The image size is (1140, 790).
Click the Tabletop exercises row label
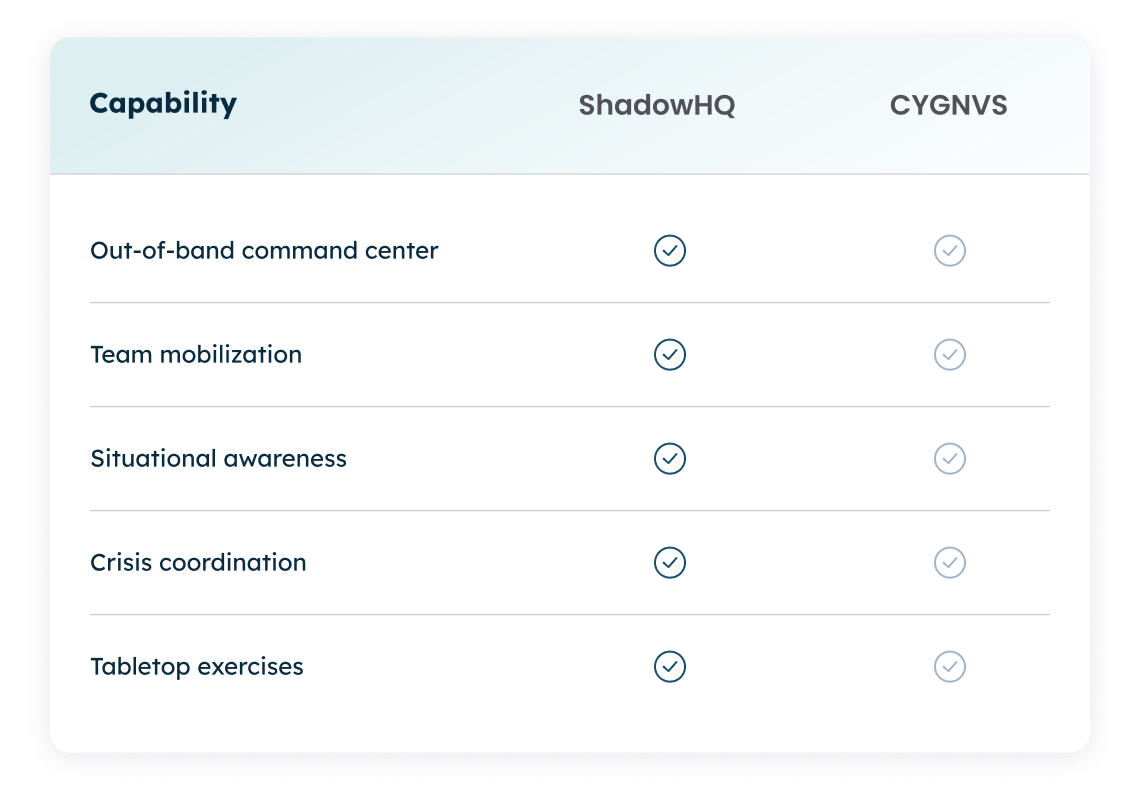pos(197,667)
